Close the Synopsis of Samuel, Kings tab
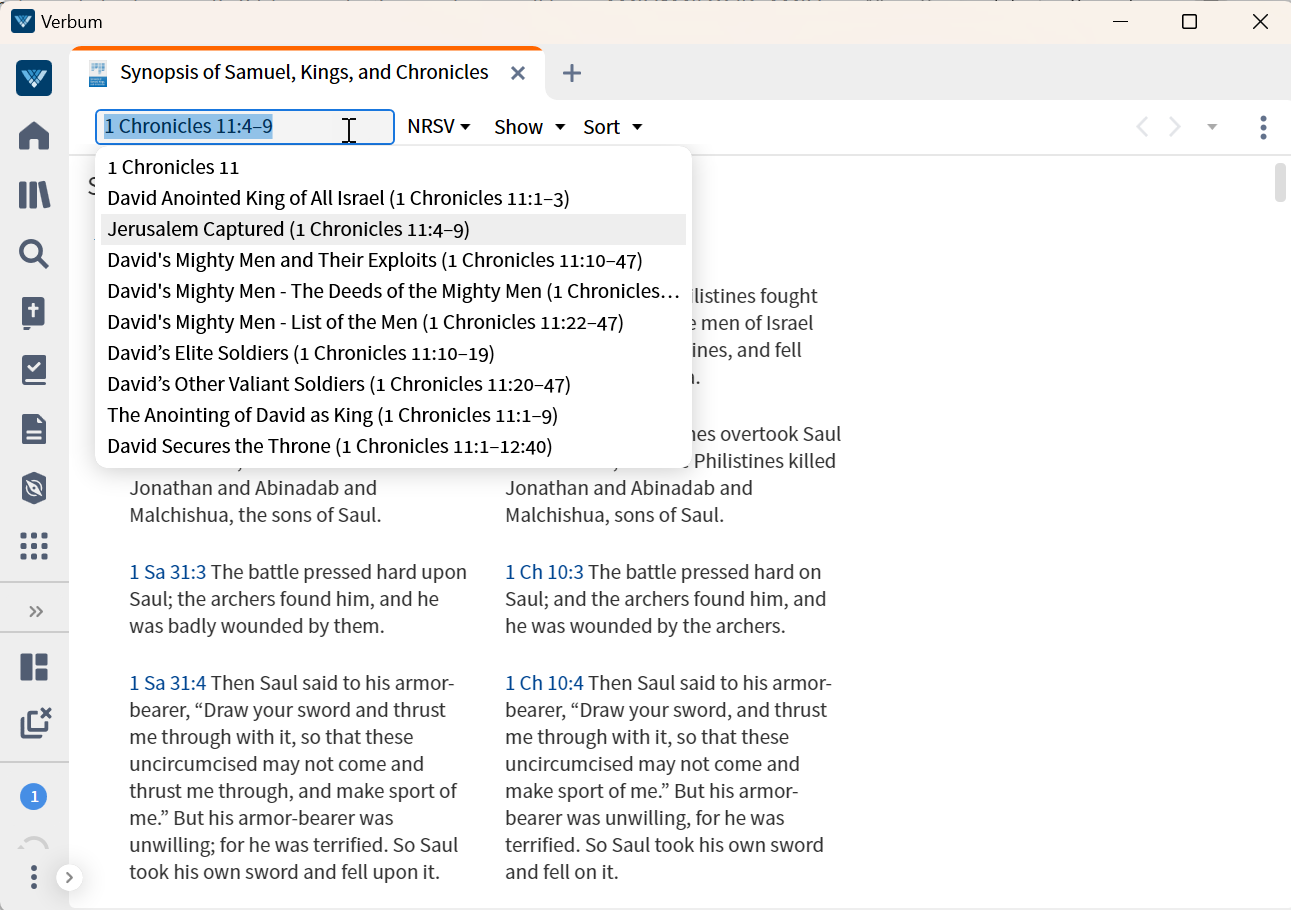The height and width of the screenshot is (910, 1291). (x=518, y=73)
